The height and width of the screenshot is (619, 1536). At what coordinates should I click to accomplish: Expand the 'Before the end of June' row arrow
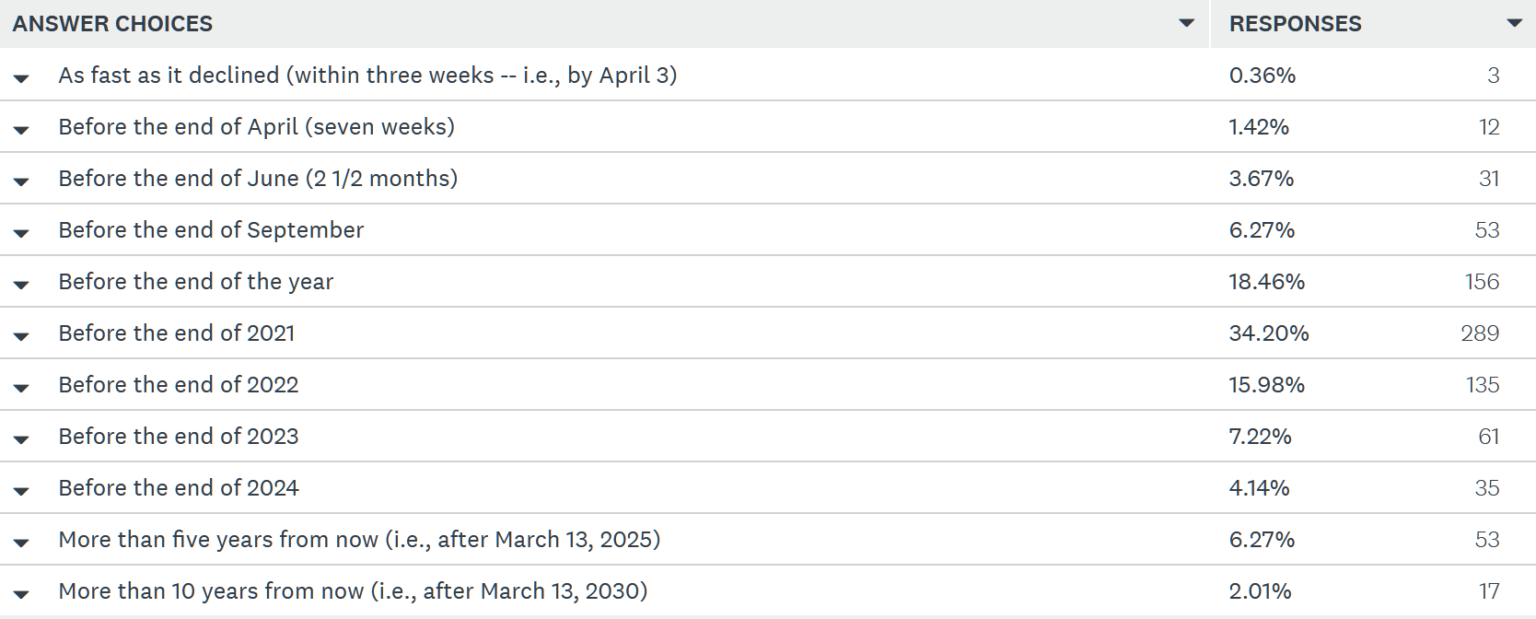[x=22, y=181]
